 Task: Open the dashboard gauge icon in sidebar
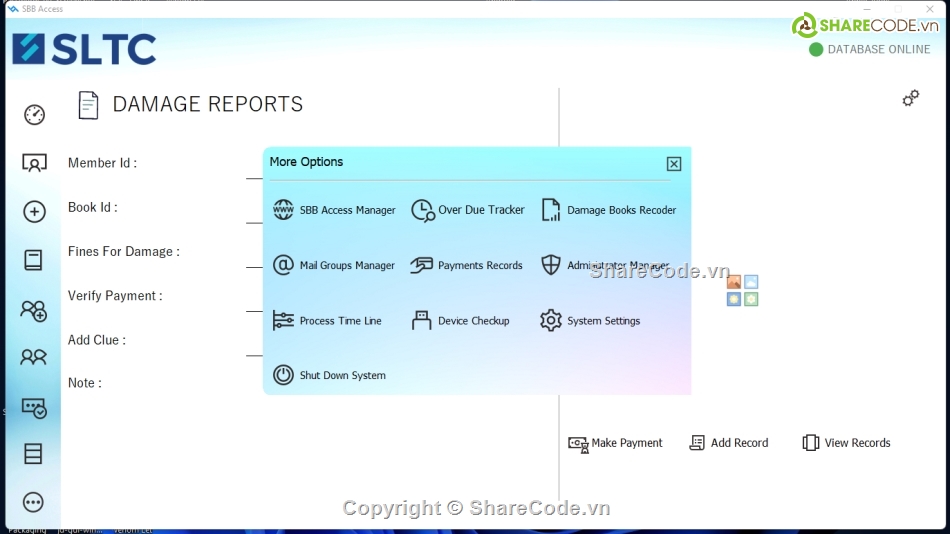(x=34, y=115)
